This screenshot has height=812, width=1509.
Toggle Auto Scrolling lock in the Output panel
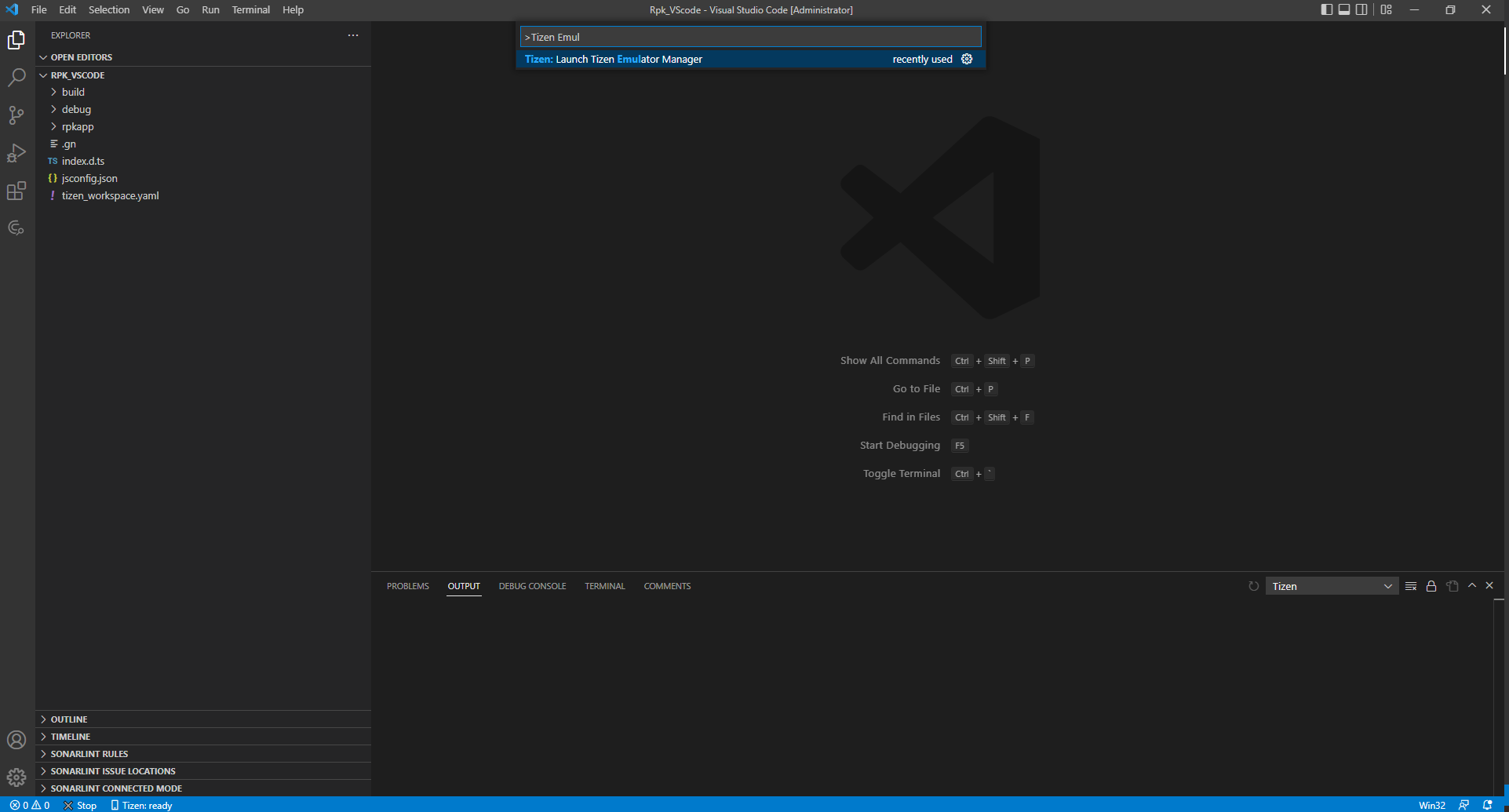(x=1431, y=585)
